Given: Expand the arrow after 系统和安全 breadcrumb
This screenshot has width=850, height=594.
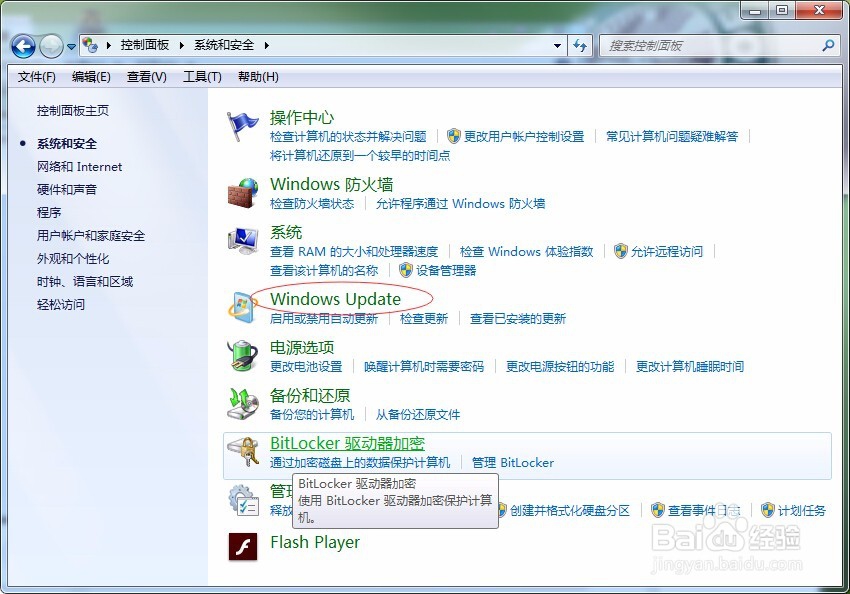Looking at the screenshot, I should [x=266, y=45].
